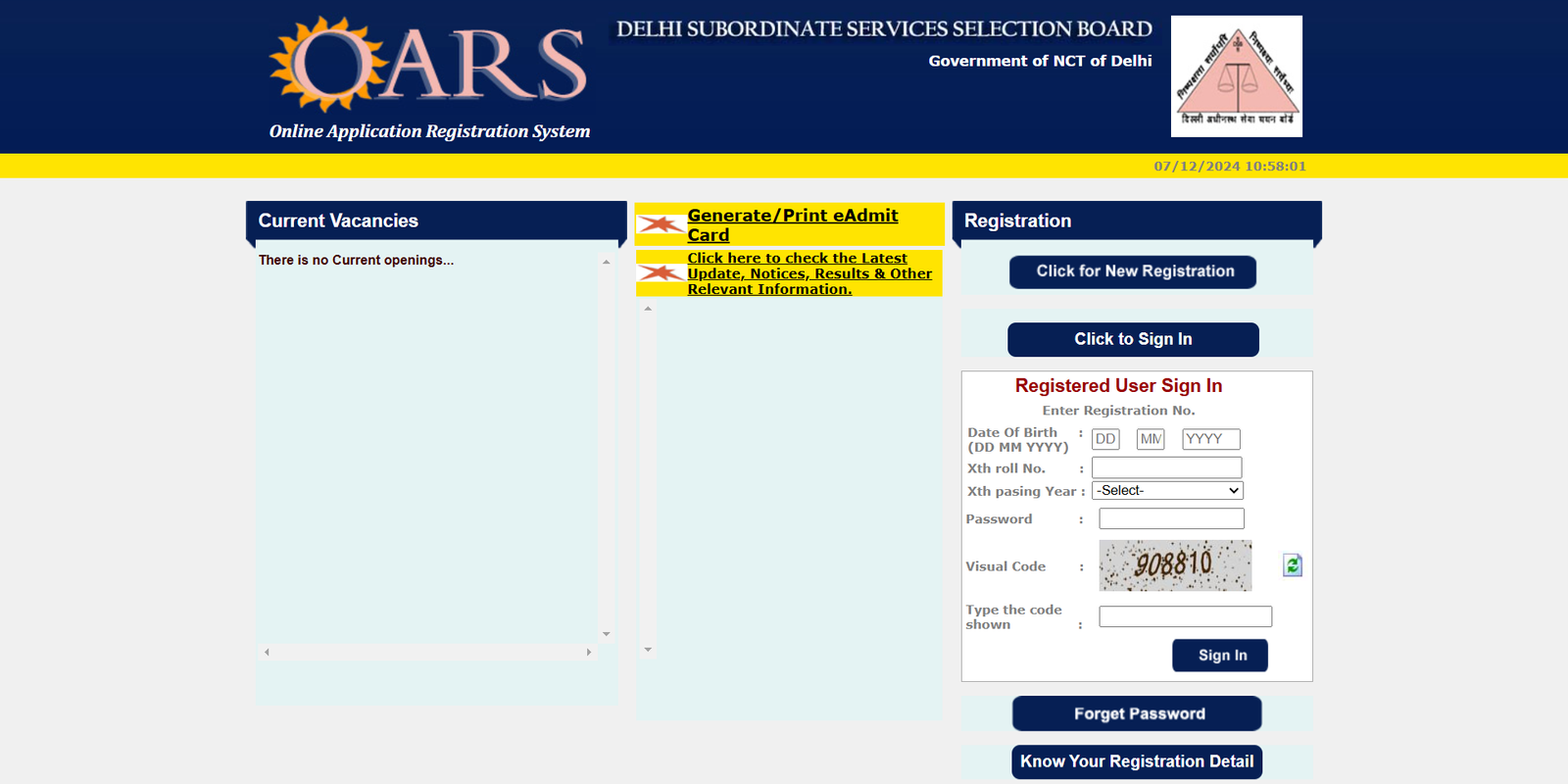Focus the Xth roll No. field
Screen dimensions: 1568x784
pos(1167,467)
